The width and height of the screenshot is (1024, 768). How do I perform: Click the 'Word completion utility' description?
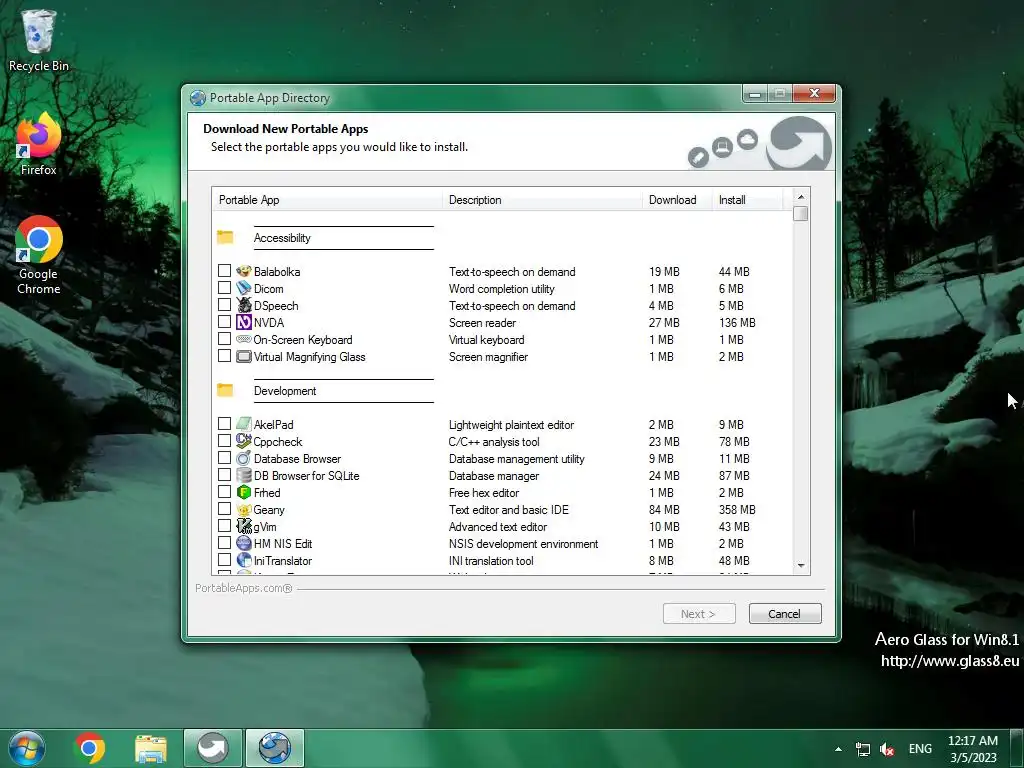[x=502, y=289]
